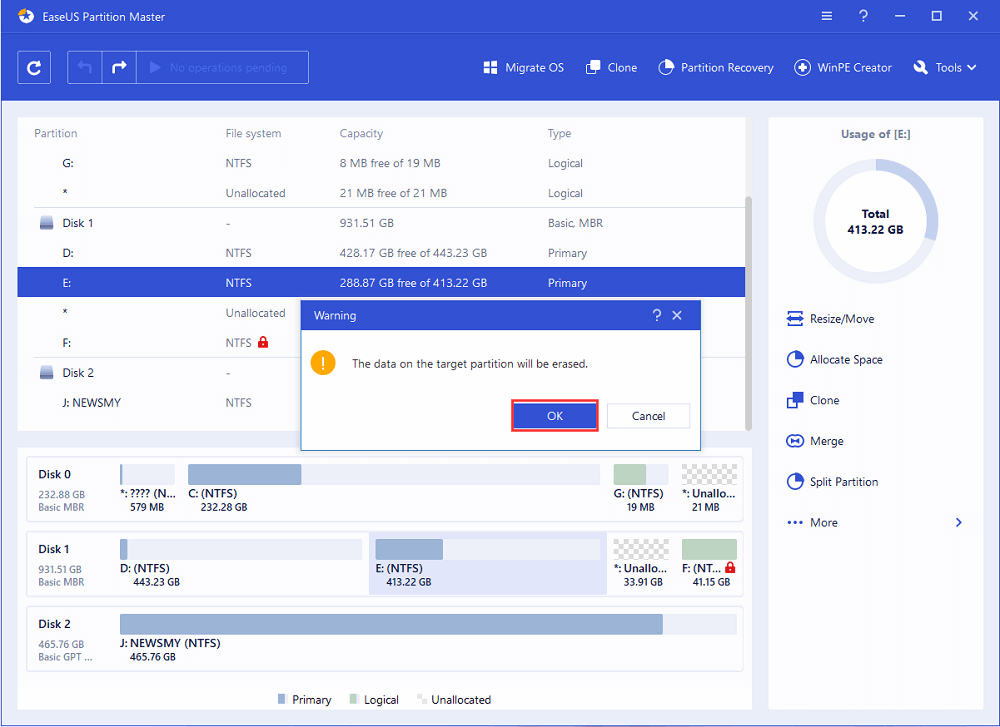This screenshot has height=727, width=1000.
Task: Select D: (NTFS) 443.23 GB block
Action: pos(240,564)
